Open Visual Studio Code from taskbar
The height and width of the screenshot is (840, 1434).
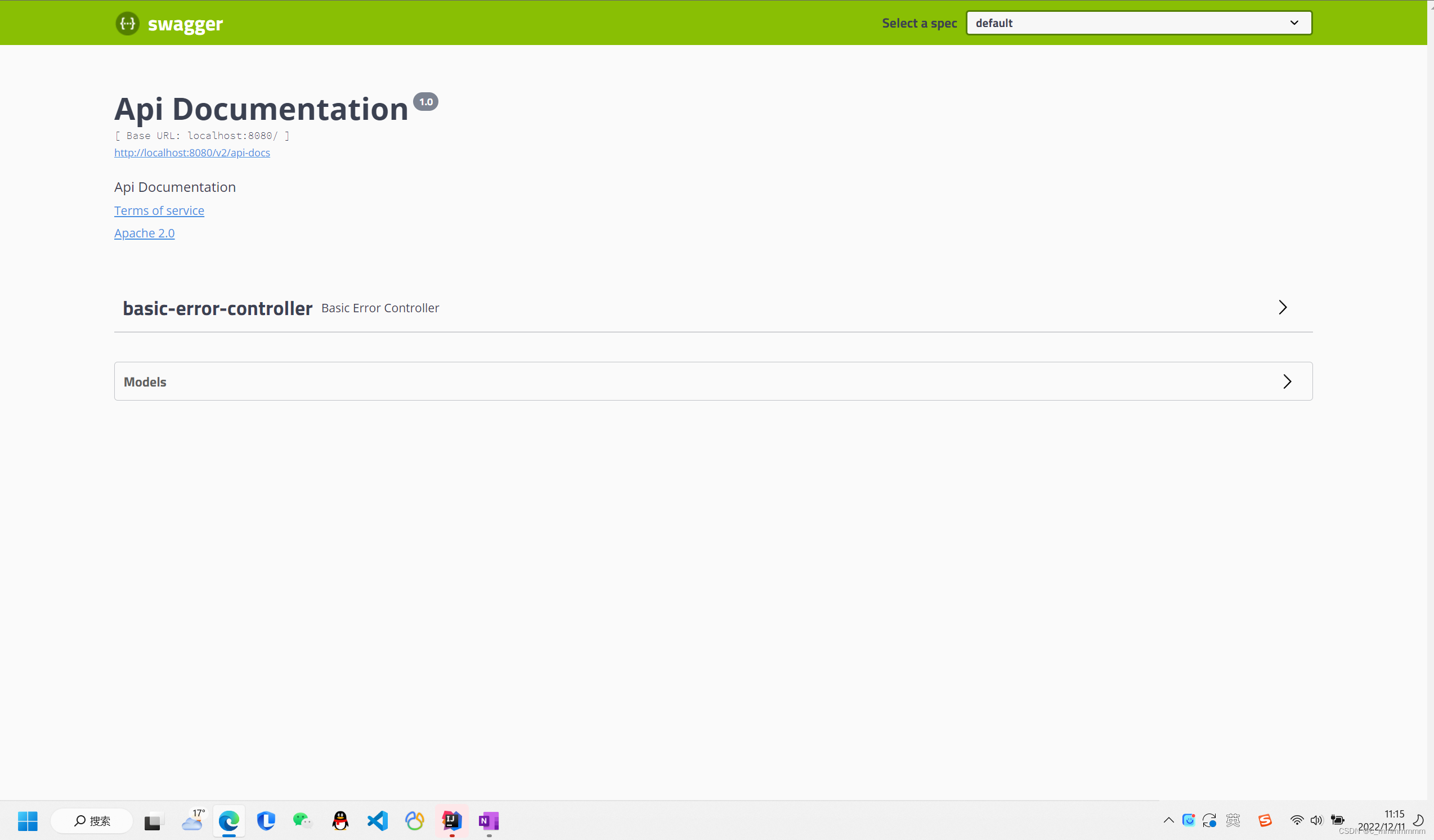pyautogui.click(x=377, y=821)
